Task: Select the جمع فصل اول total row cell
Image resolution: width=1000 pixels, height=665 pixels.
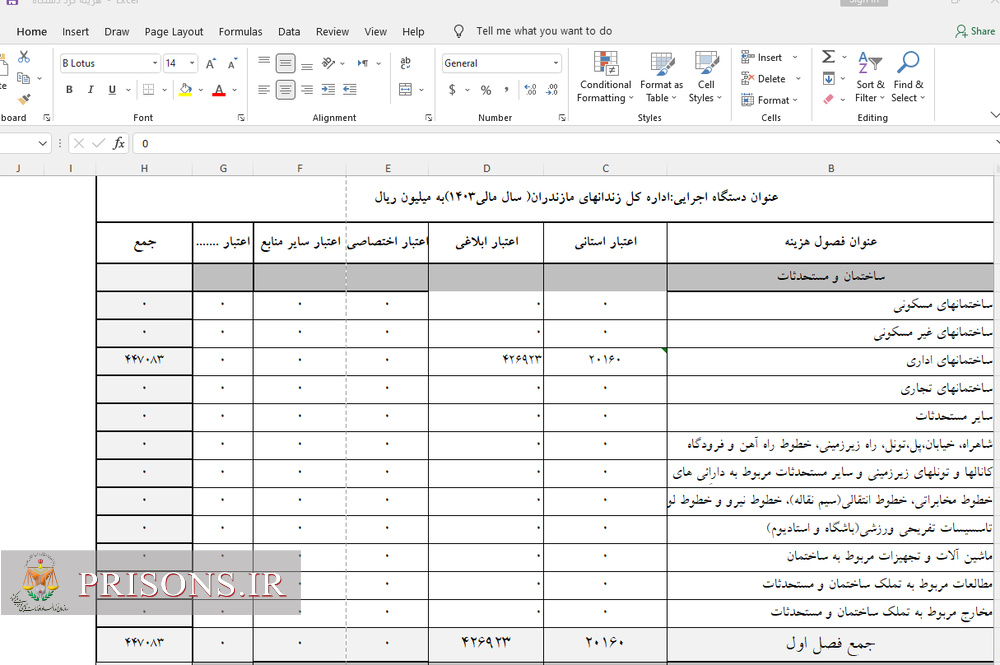Action: tap(830, 643)
